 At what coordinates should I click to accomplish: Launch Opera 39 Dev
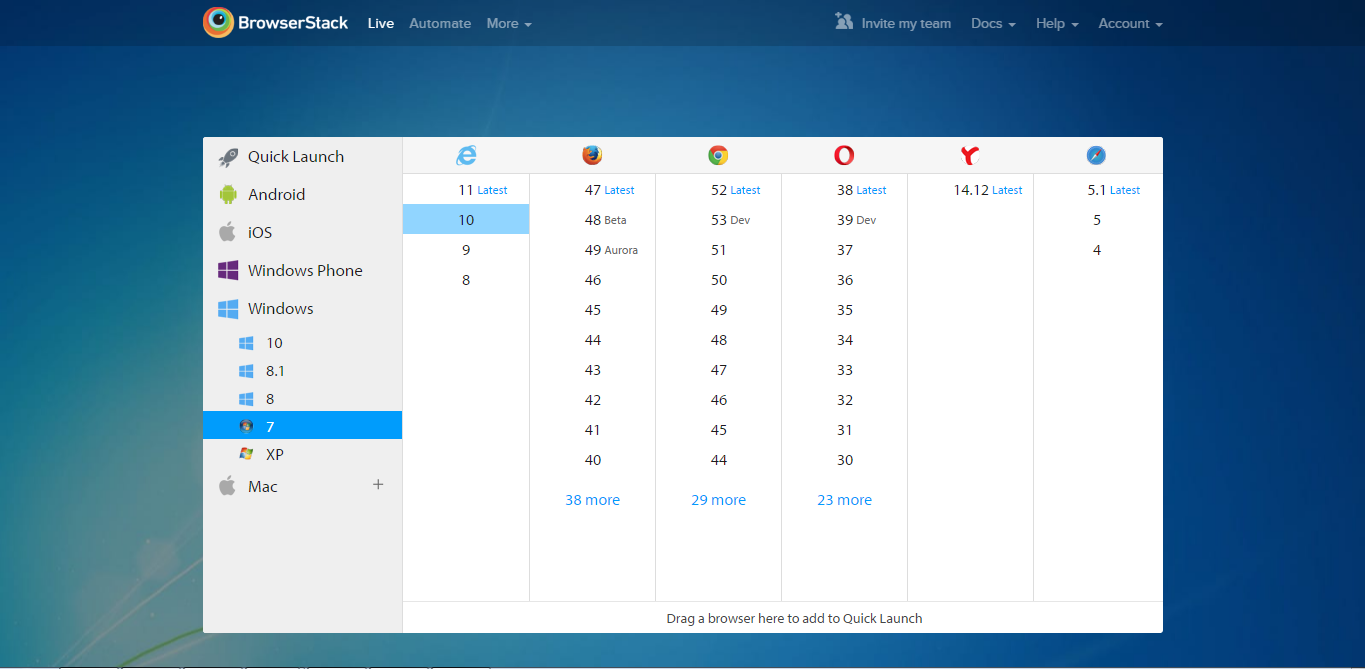(x=844, y=220)
